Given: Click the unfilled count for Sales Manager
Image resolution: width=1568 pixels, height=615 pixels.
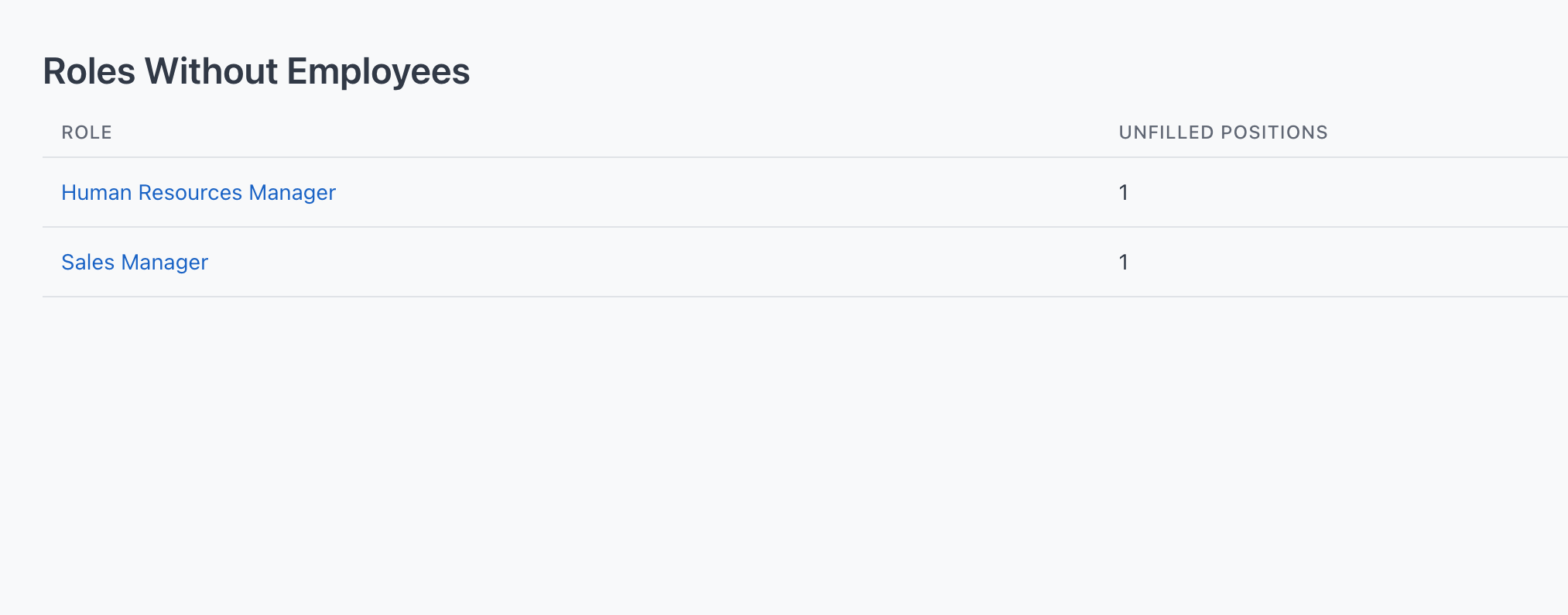Looking at the screenshot, I should [x=1124, y=262].
